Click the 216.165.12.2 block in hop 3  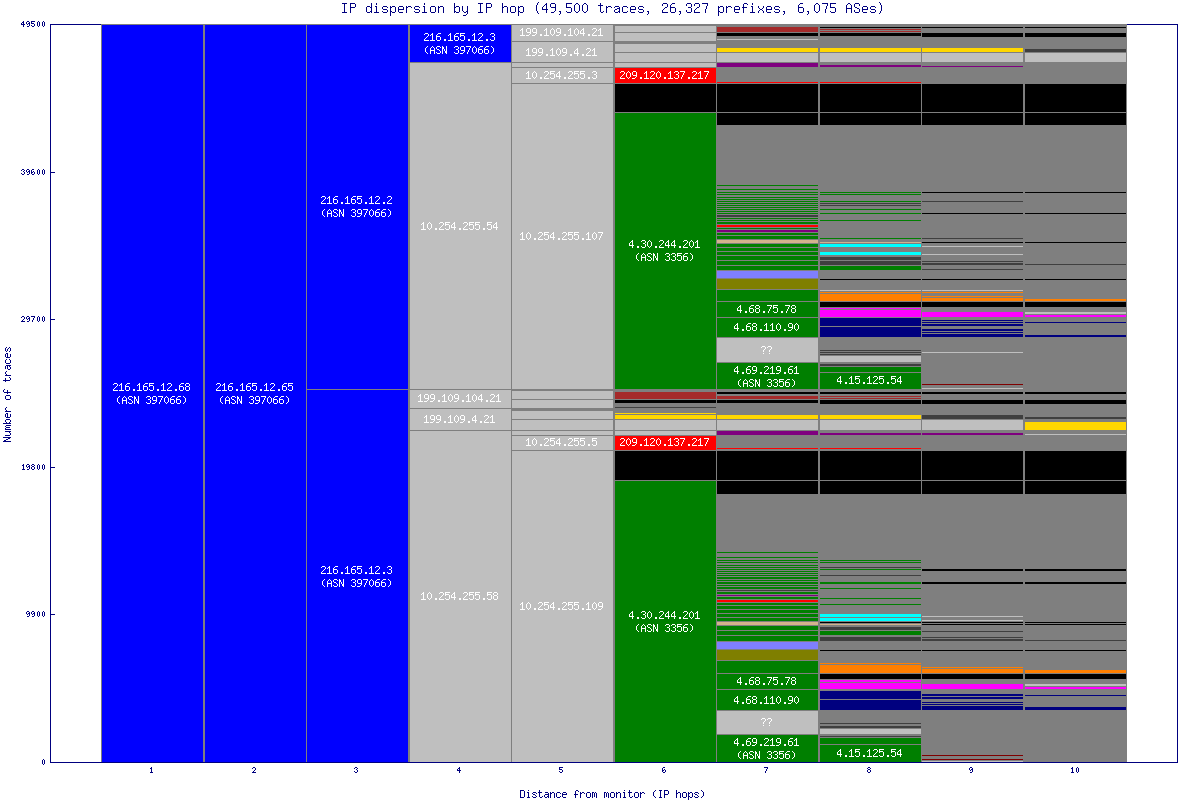tap(356, 206)
